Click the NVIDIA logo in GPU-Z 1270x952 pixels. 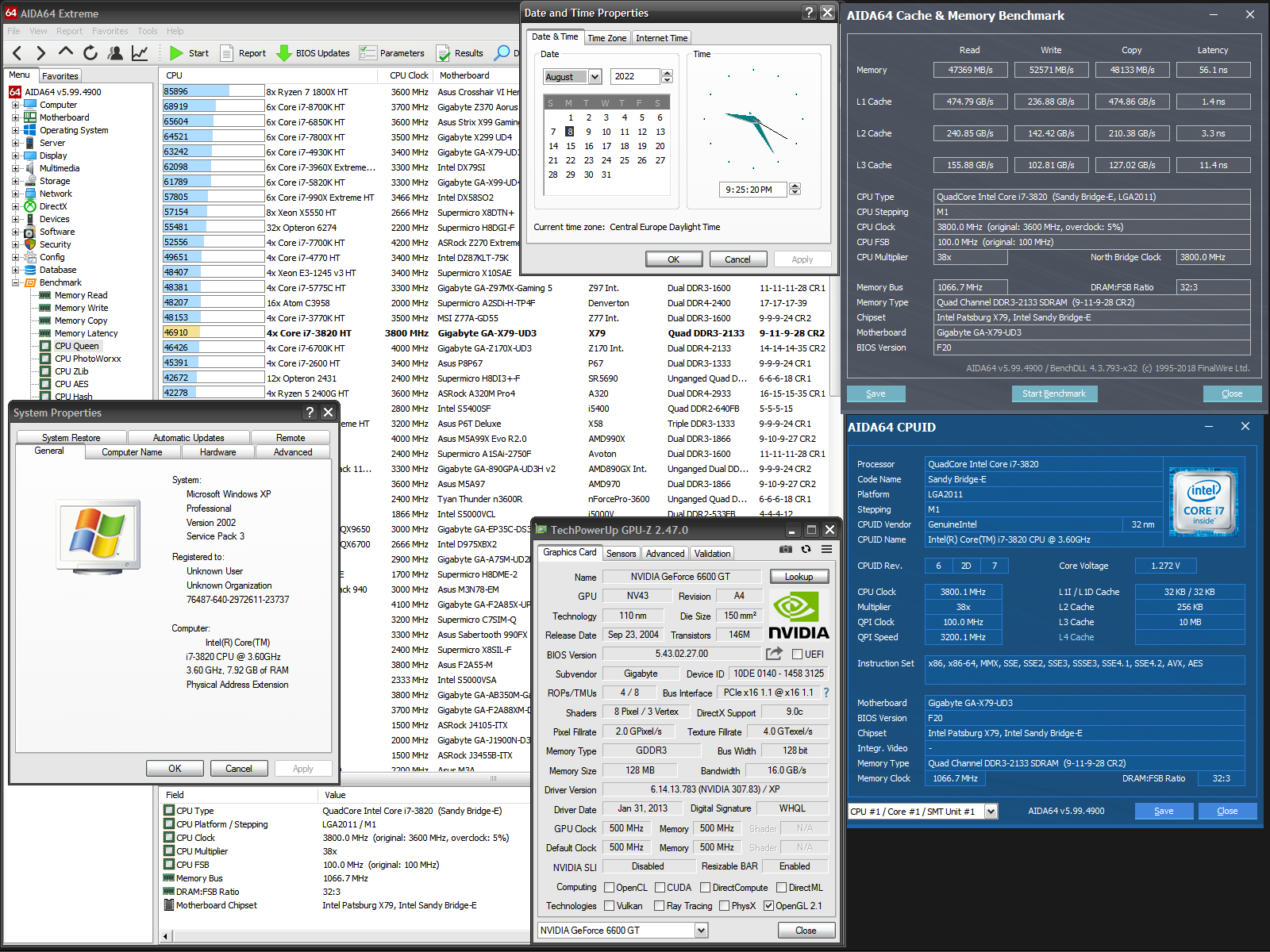[x=799, y=616]
